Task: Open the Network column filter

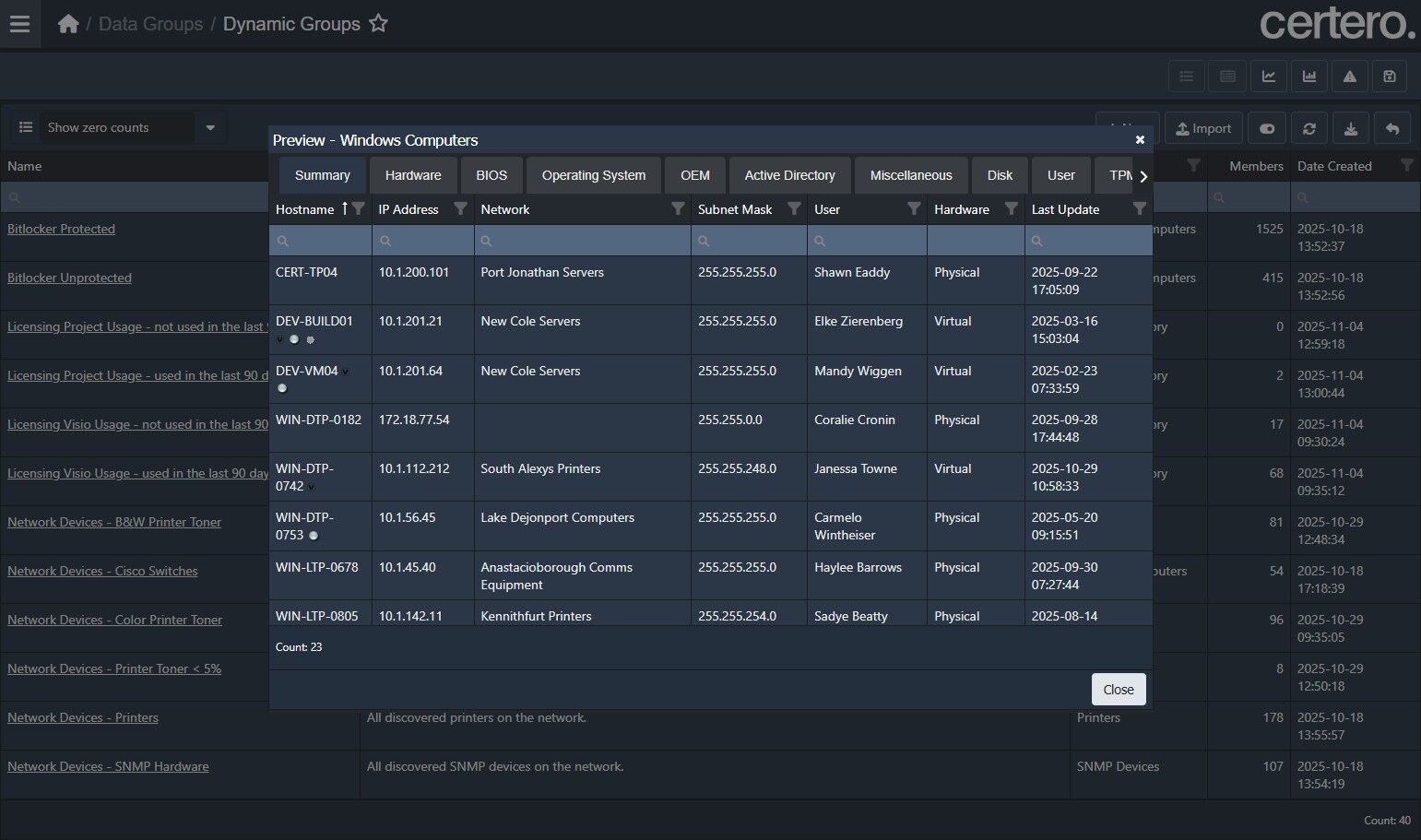Action: click(678, 209)
